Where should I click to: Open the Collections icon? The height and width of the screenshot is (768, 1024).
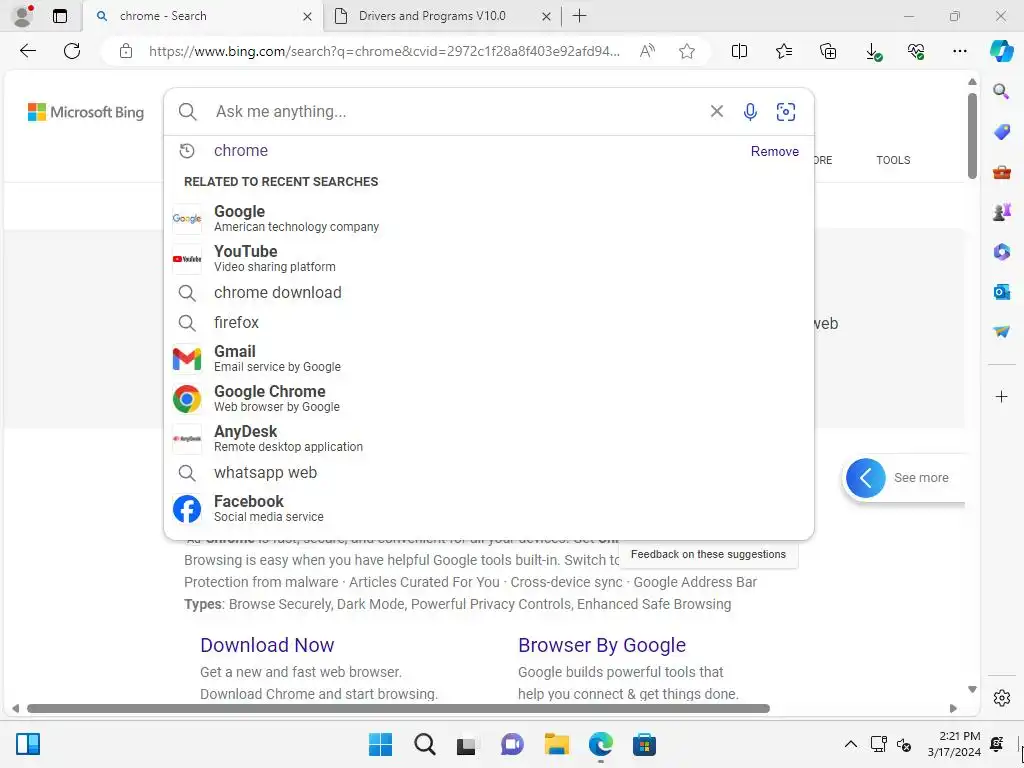827,51
